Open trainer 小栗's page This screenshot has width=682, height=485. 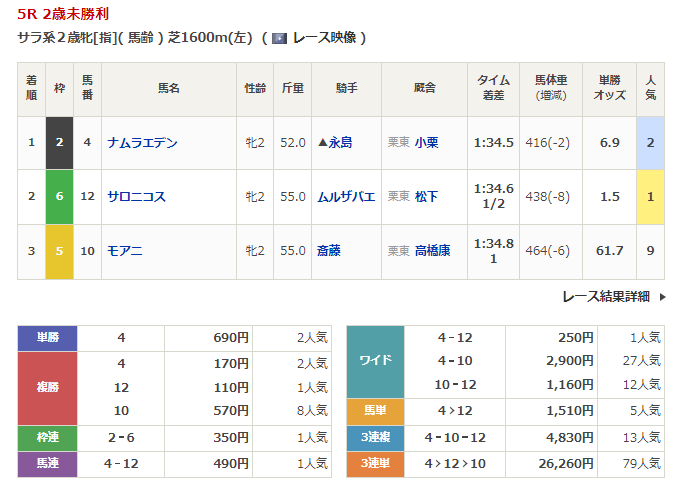click(x=427, y=143)
